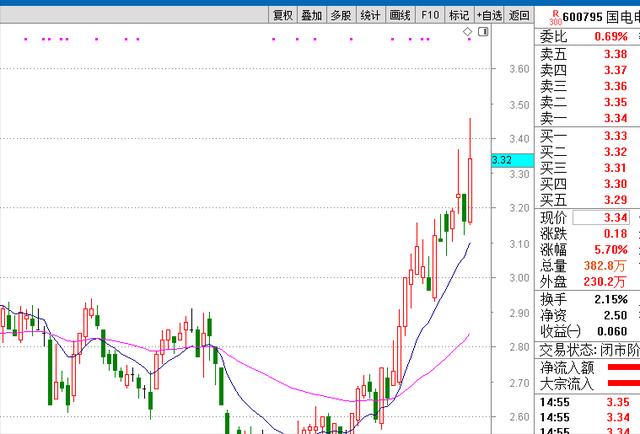Select the 多股 multi-stock view
This screenshot has width=640, height=434.
click(341, 15)
